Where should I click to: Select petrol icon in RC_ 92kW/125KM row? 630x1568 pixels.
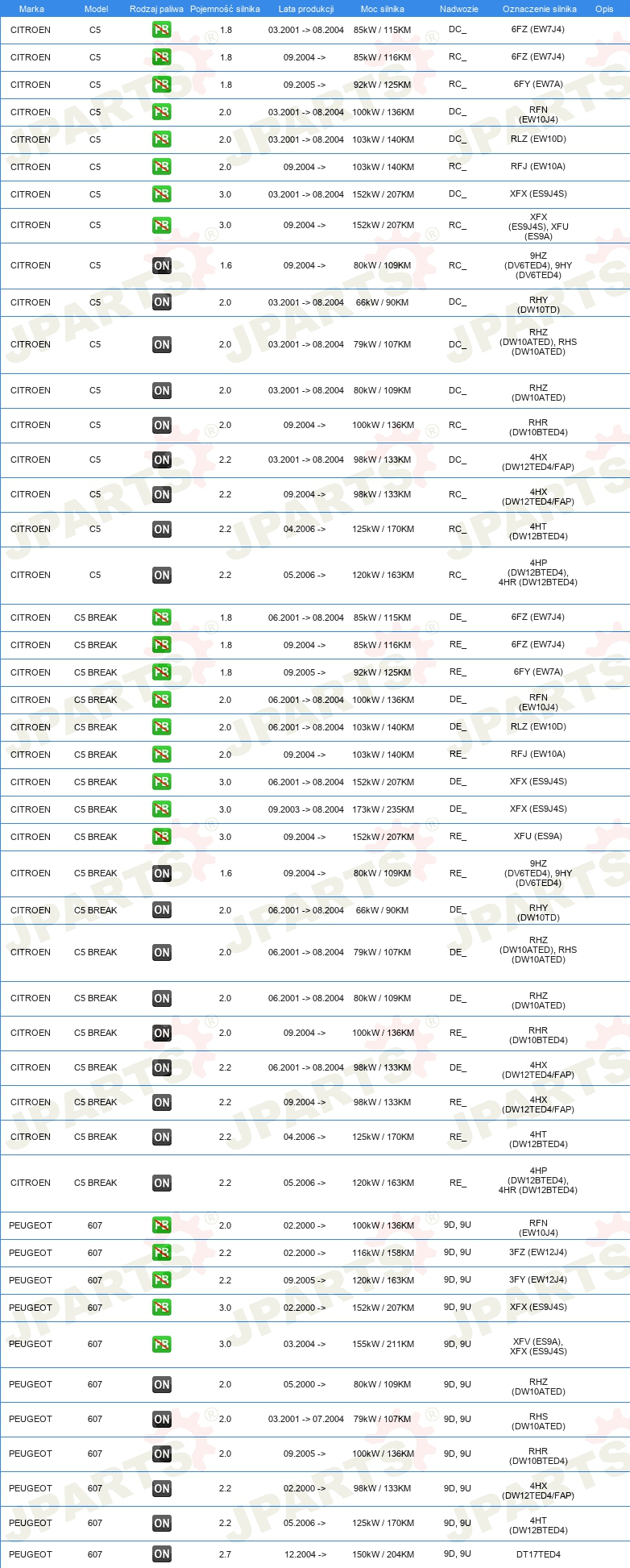point(161,85)
